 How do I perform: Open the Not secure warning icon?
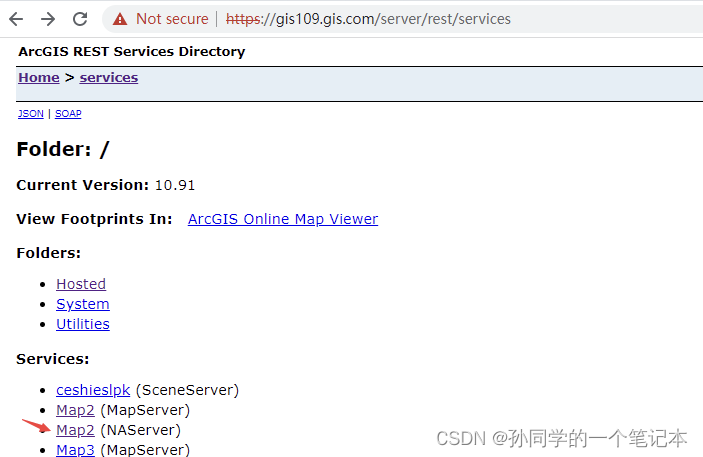pyautogui.click(x=120, y=19)
